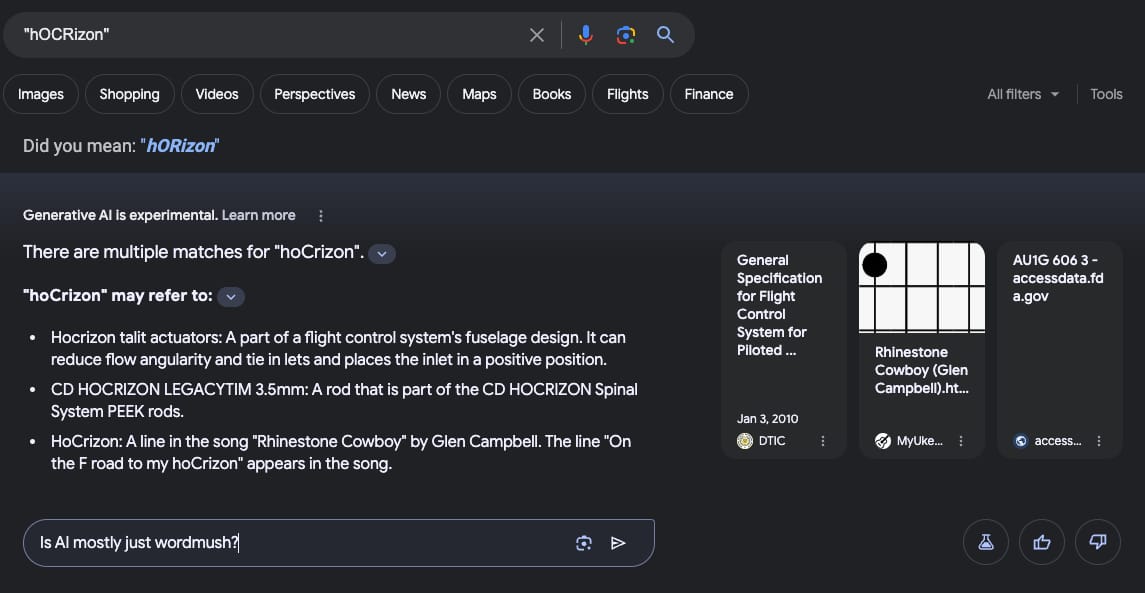Open the Learn more link
Image resolution: width=1145 pixels, height=593 pixels.
point(259,215)
